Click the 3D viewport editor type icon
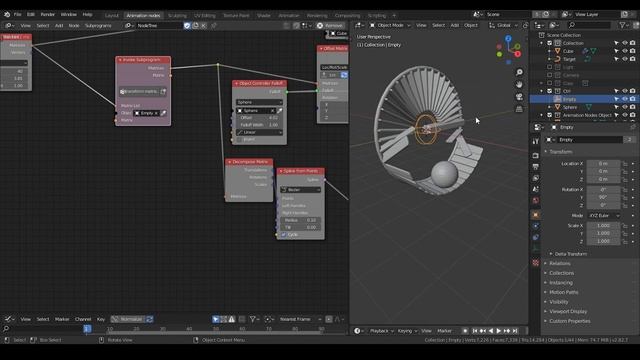Viewport: 640px width, 360px height. coord(359,25)
